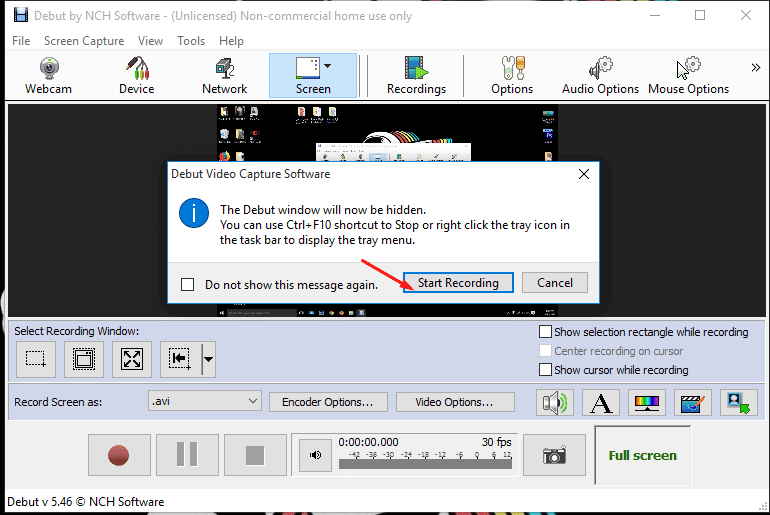The height and width of the screenshot is (515, 770).
Task: Select the Network capture source
Action: (224, 75)
